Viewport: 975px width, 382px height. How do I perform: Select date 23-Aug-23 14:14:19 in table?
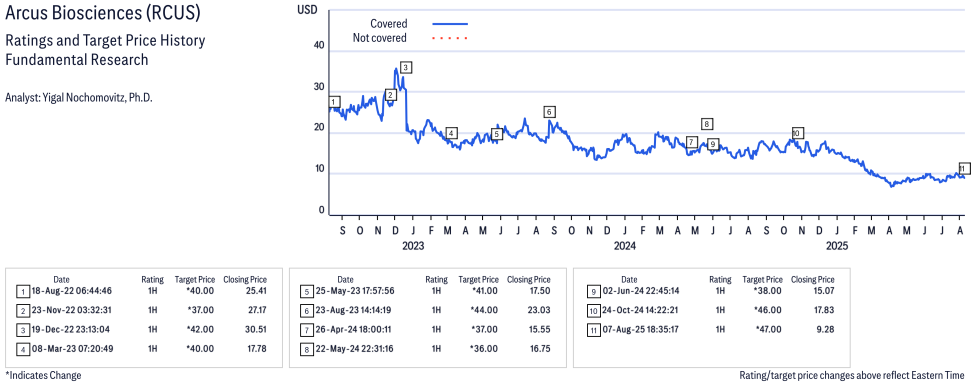353,309
